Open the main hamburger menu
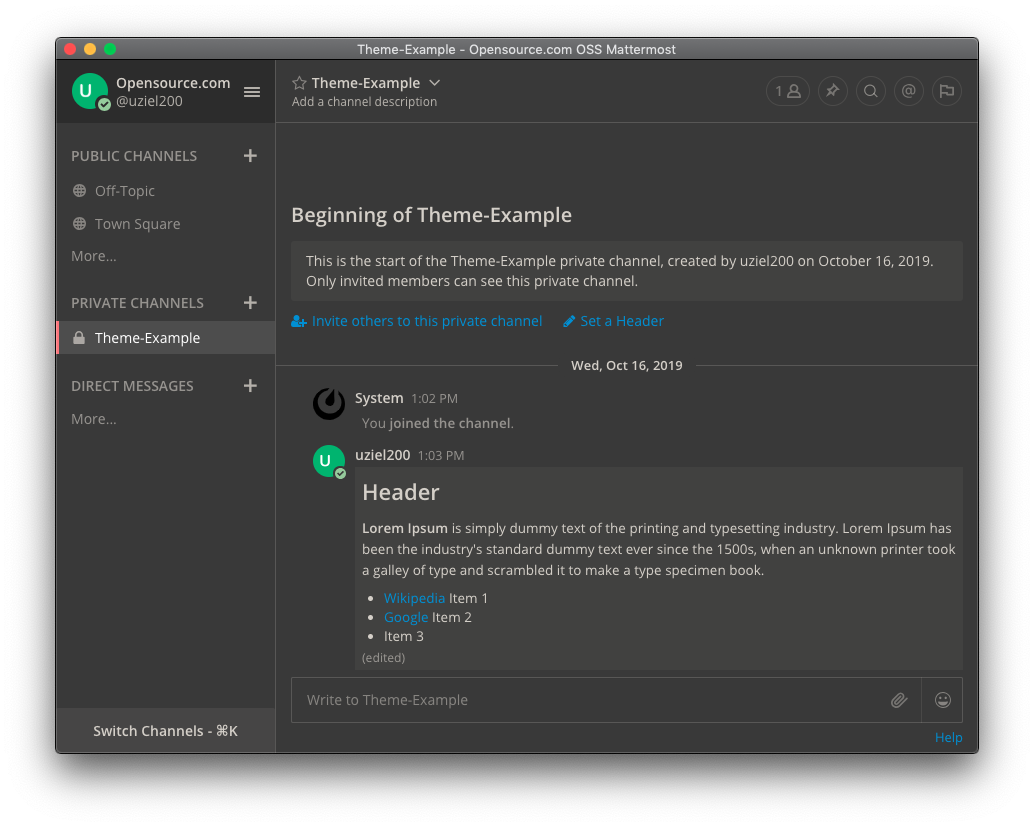This screenshot has width=1034, height=827. (x=251, y=92)
